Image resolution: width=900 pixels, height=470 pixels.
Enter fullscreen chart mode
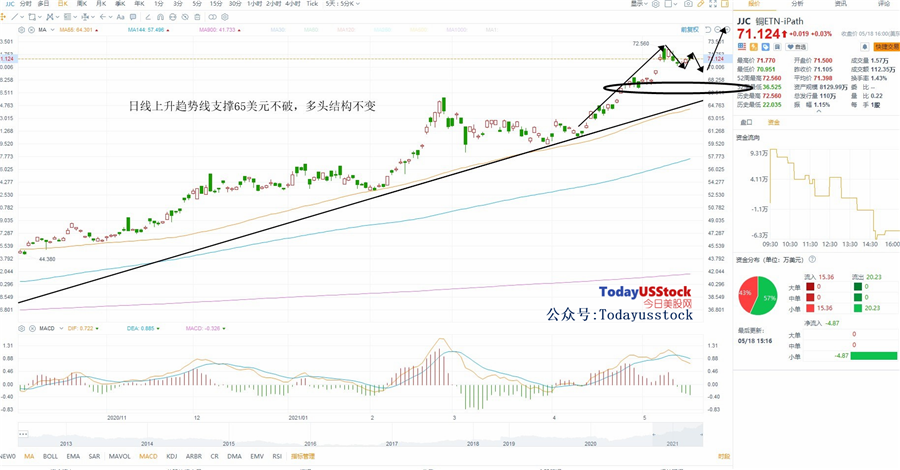713,4
